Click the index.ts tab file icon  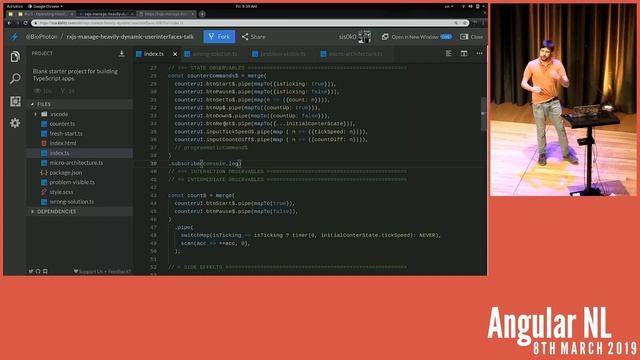coord(139,54)
